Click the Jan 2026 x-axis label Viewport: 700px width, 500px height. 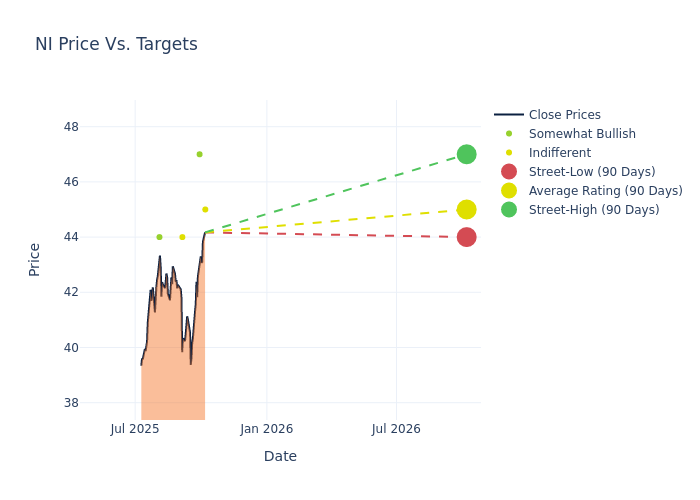[266, 429]
